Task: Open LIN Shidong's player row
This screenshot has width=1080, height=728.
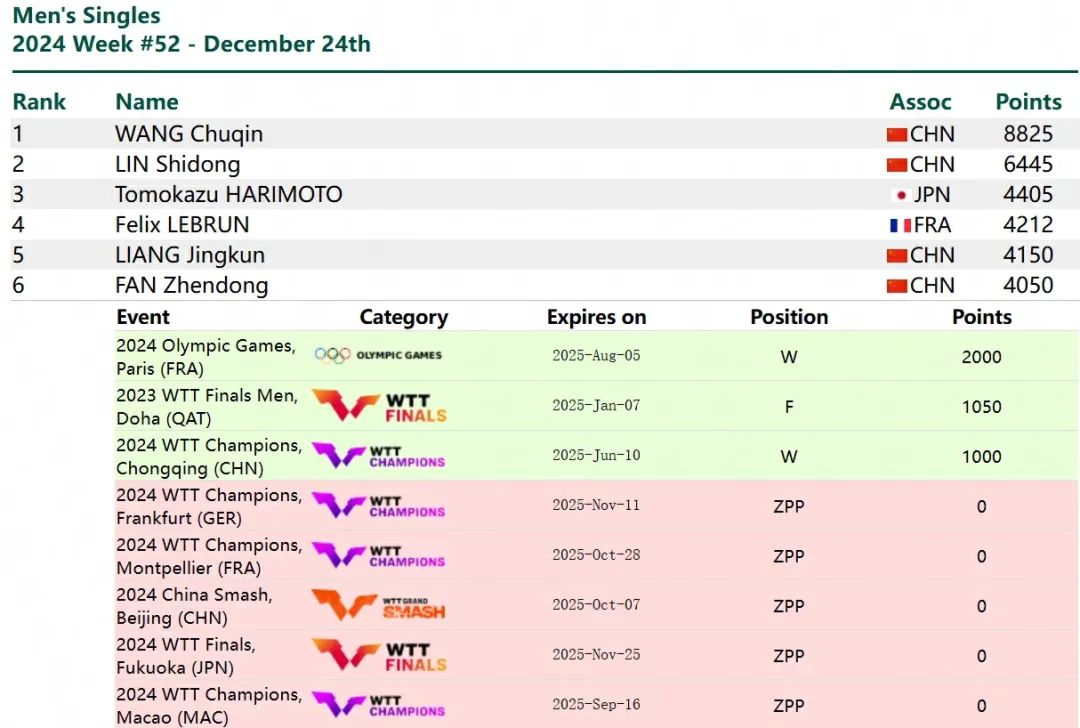Action: [x=177, y=164]
